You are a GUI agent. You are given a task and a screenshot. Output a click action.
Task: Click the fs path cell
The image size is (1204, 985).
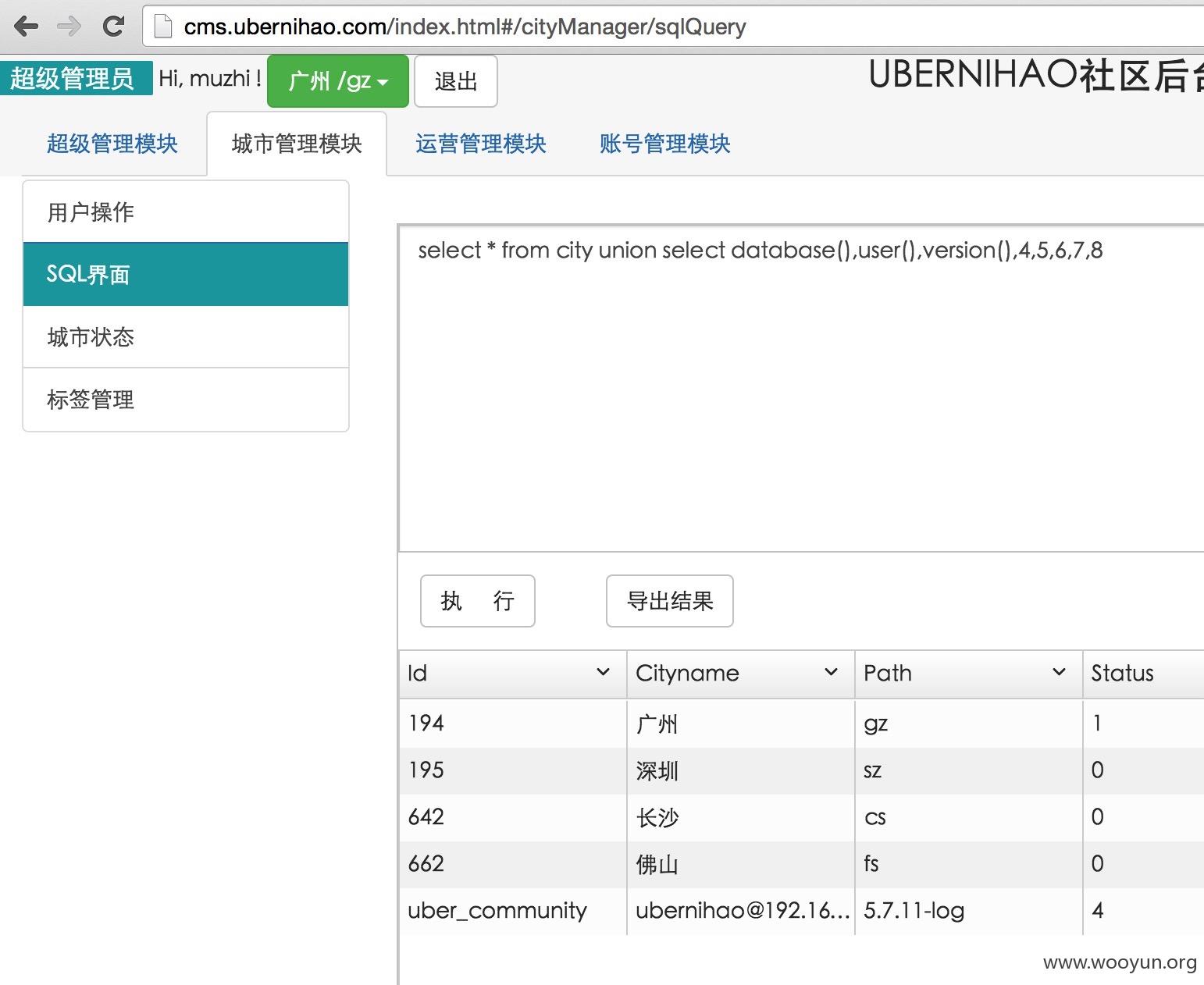[969, 864]
